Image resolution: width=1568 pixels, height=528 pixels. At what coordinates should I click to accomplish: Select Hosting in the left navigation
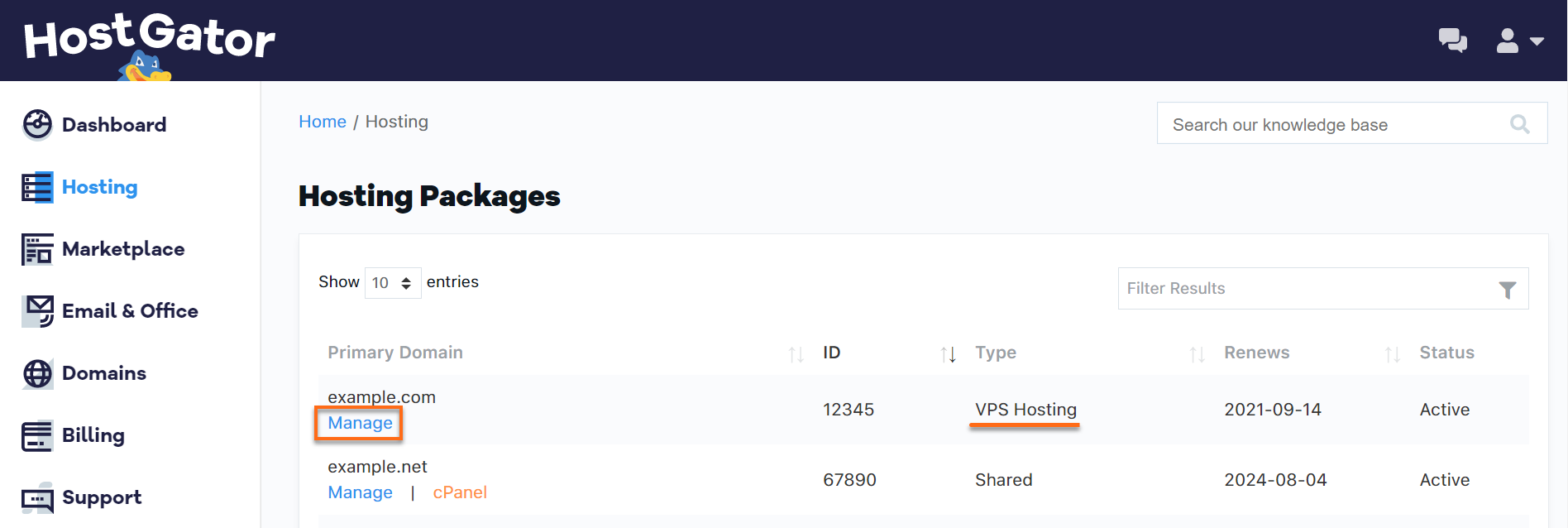(99, 187)
